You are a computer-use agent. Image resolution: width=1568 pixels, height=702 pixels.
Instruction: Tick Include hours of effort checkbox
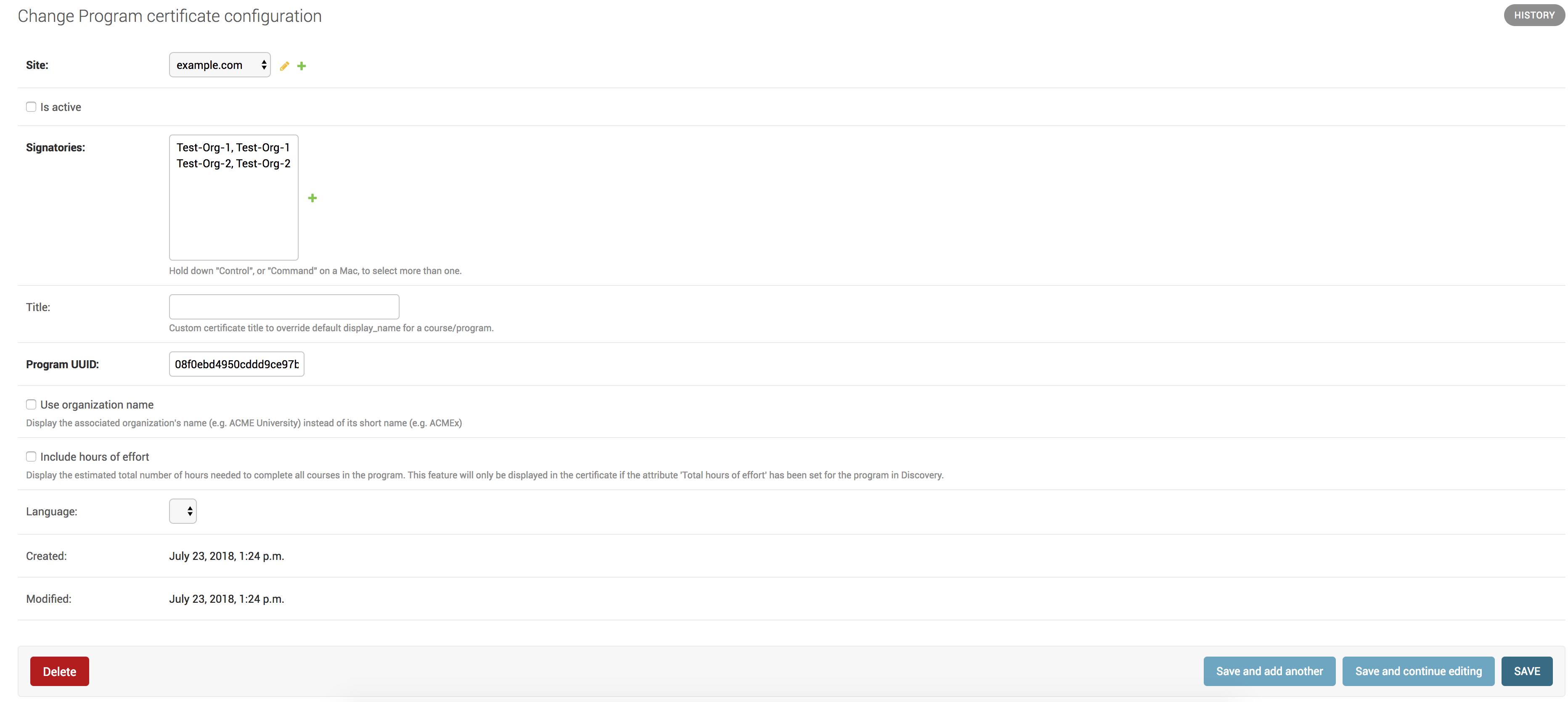click(x=31, y=456)
